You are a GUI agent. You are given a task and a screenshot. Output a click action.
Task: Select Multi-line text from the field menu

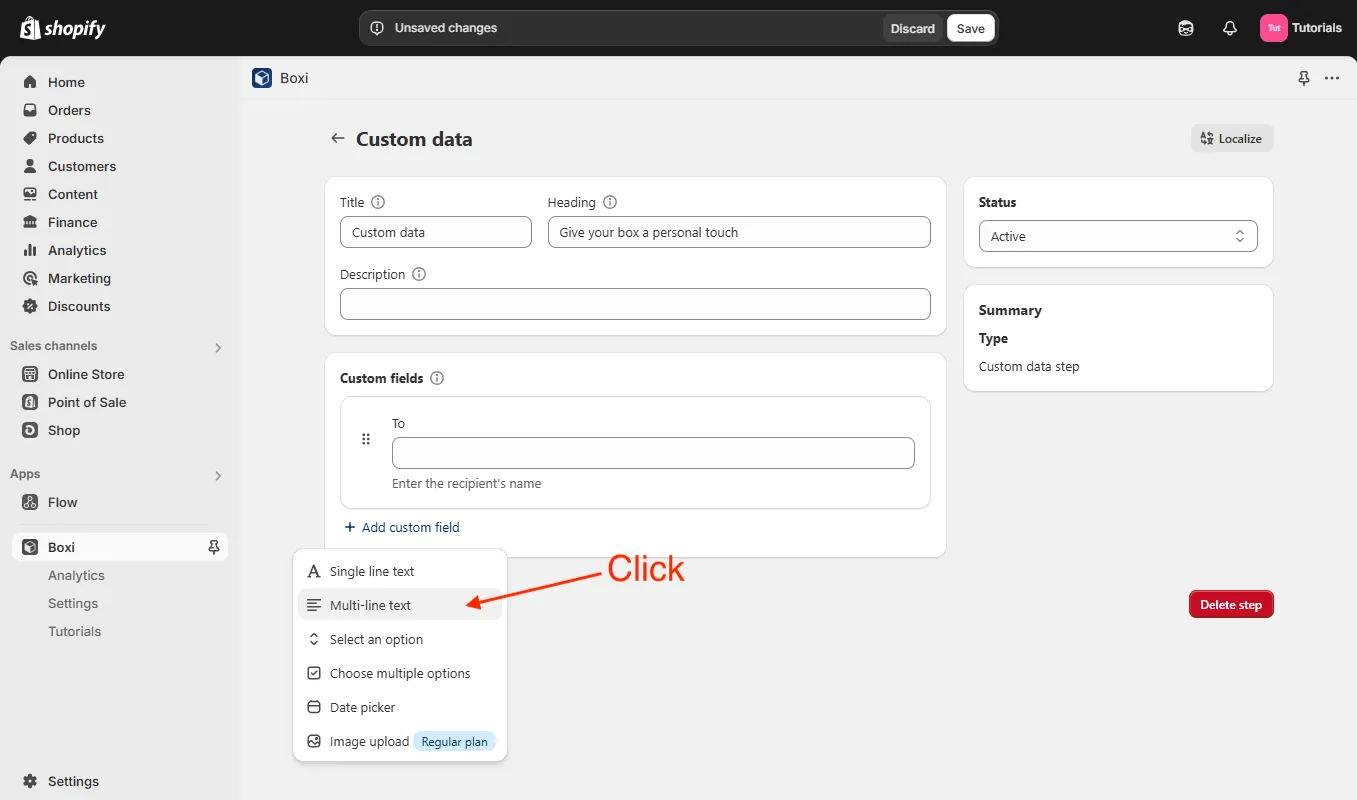pos(371,605)
